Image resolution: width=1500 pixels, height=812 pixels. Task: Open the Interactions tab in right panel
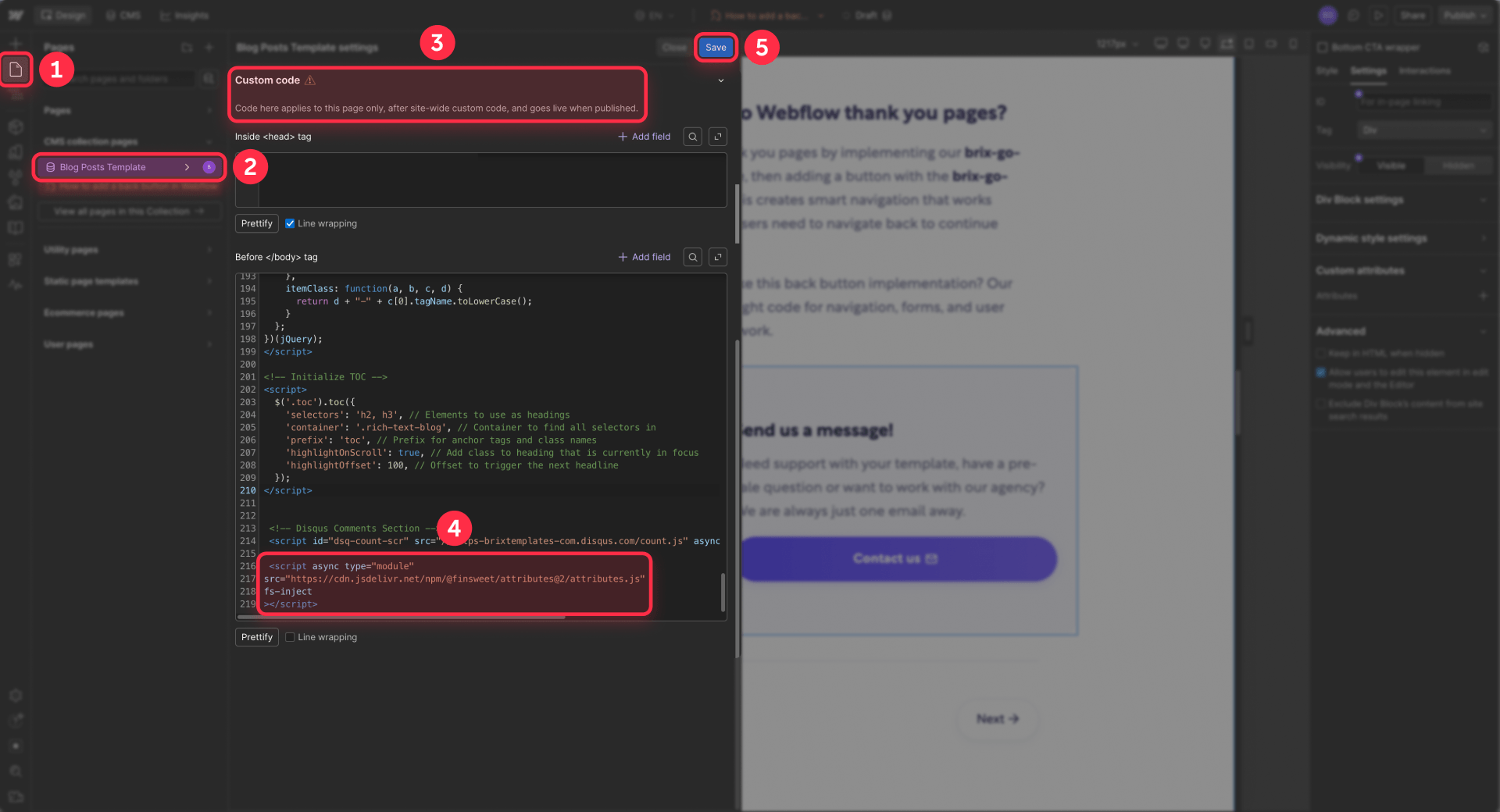(1424, 71)
